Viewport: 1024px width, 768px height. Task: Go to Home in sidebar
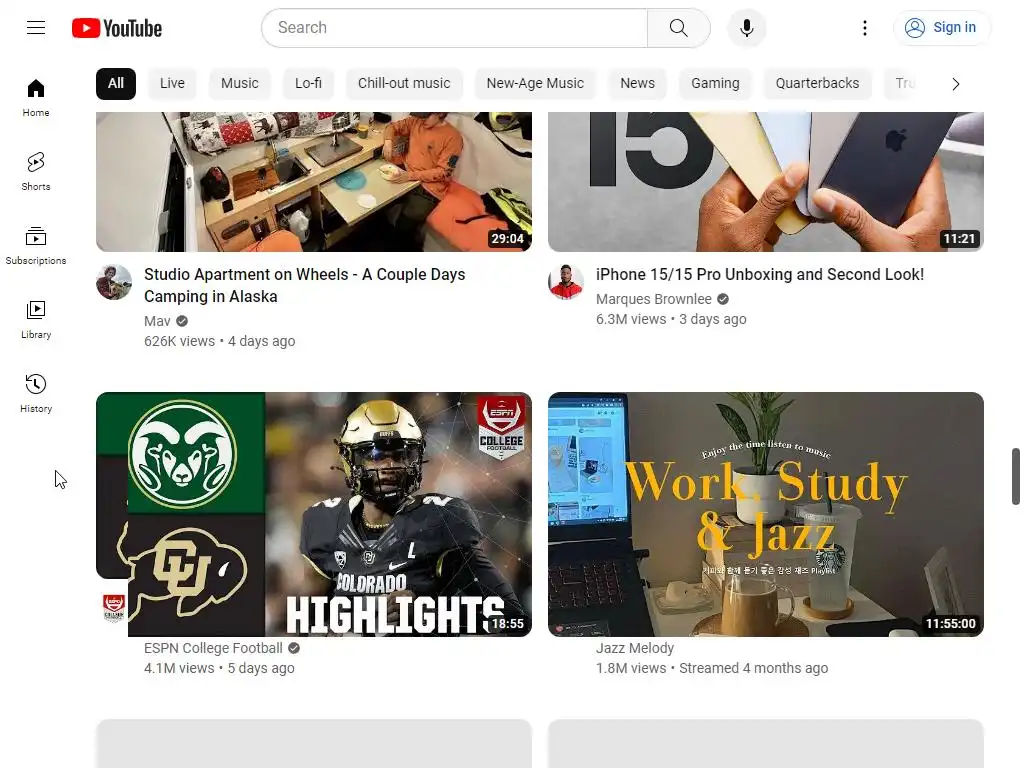pos(36,98)
